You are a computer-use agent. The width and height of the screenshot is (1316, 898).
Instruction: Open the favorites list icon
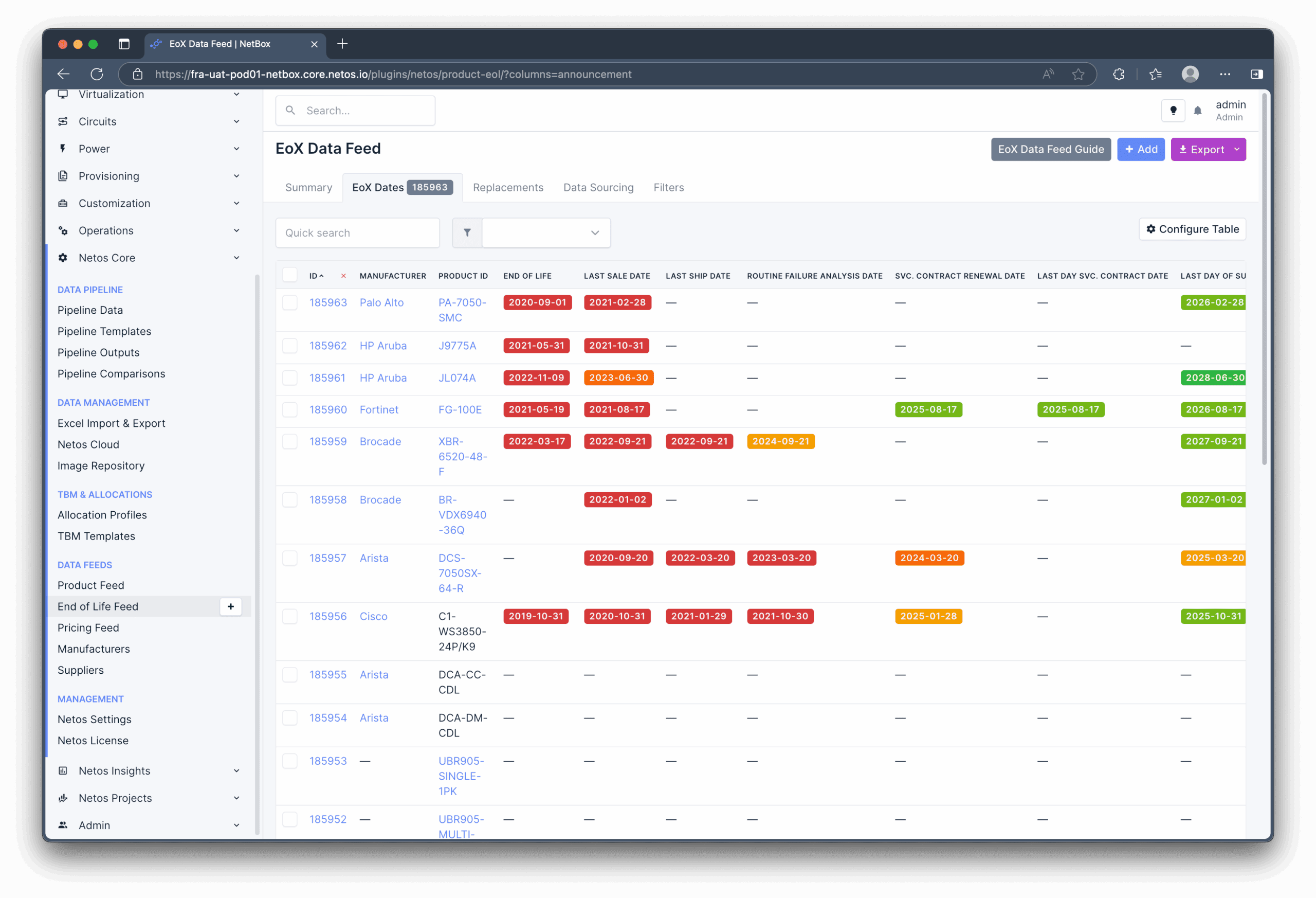point(1156,74)
